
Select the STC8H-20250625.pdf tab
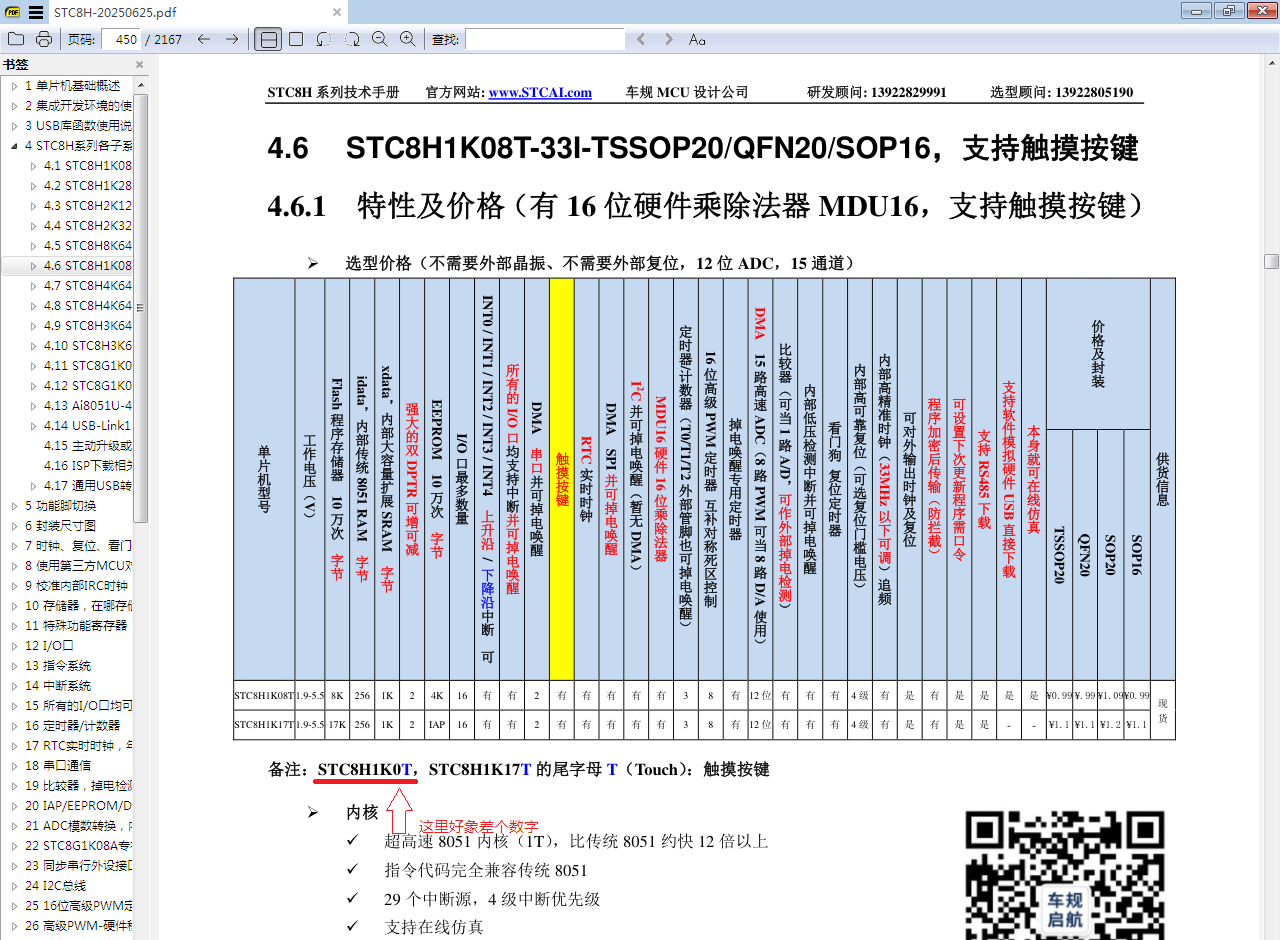[x=198, y=12]
